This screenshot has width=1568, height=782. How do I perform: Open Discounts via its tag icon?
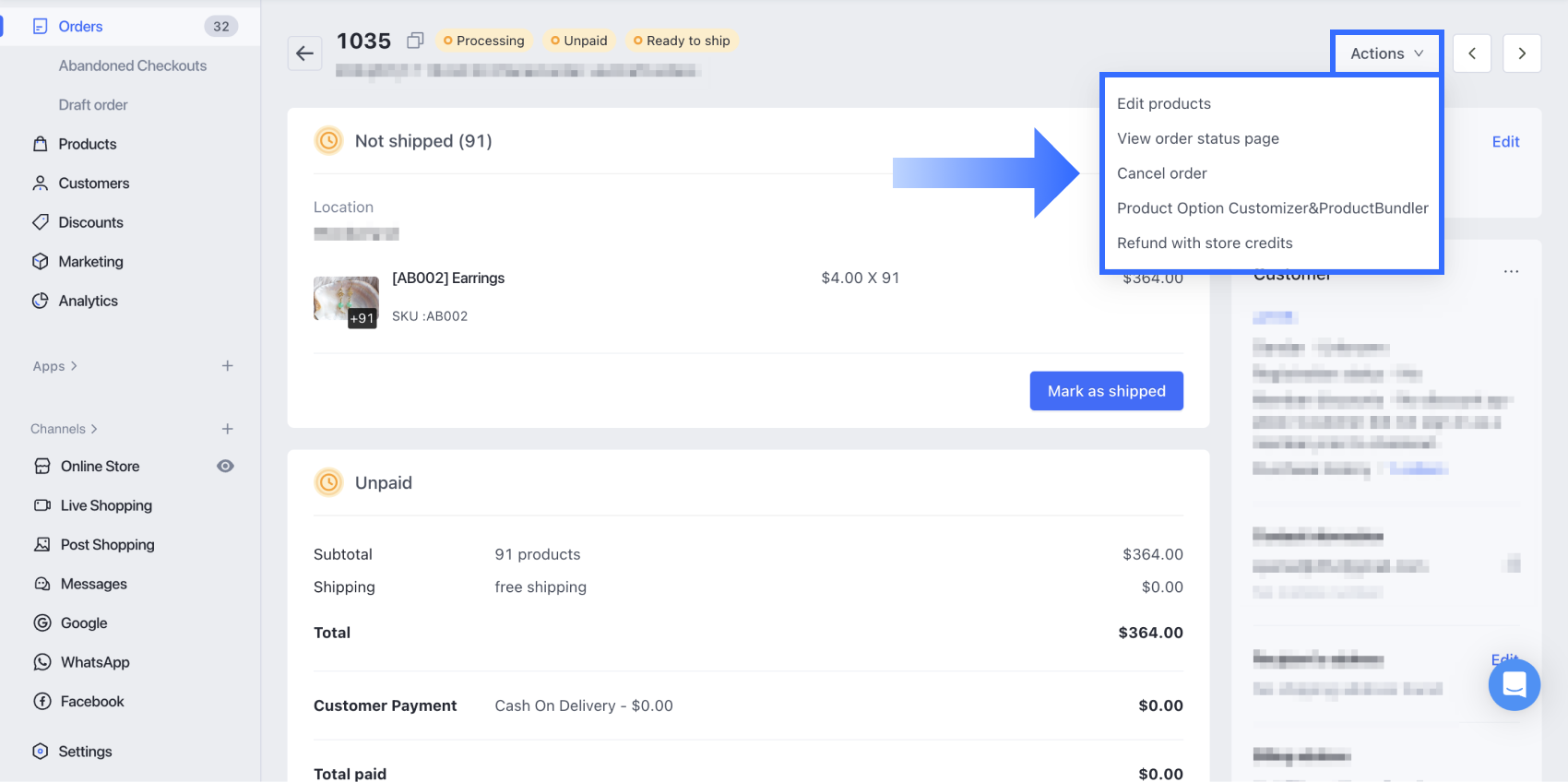tap(41, 222)
